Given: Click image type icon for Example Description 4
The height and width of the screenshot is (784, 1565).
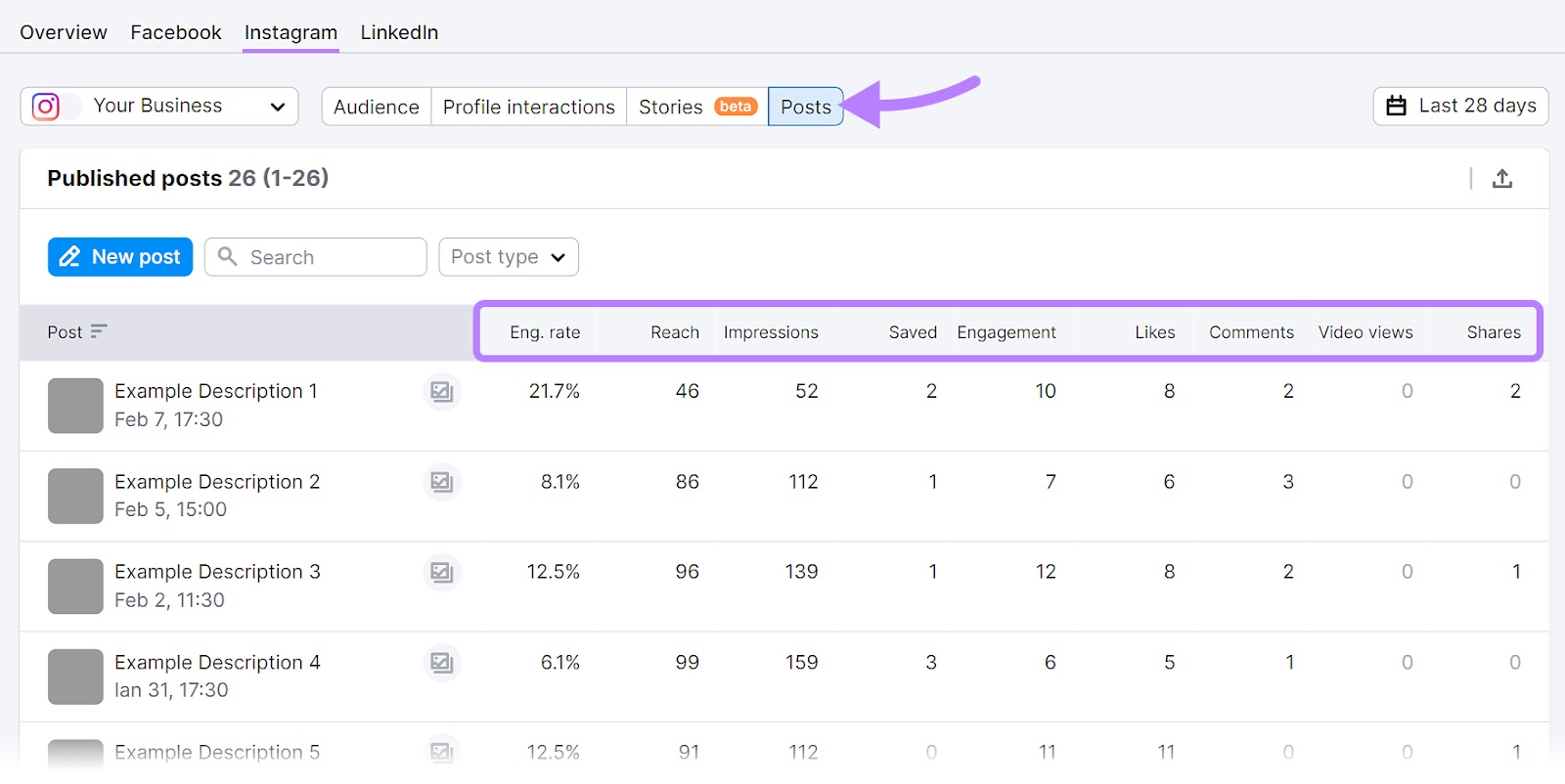Looking at the screenshot, I should [442, 663].
